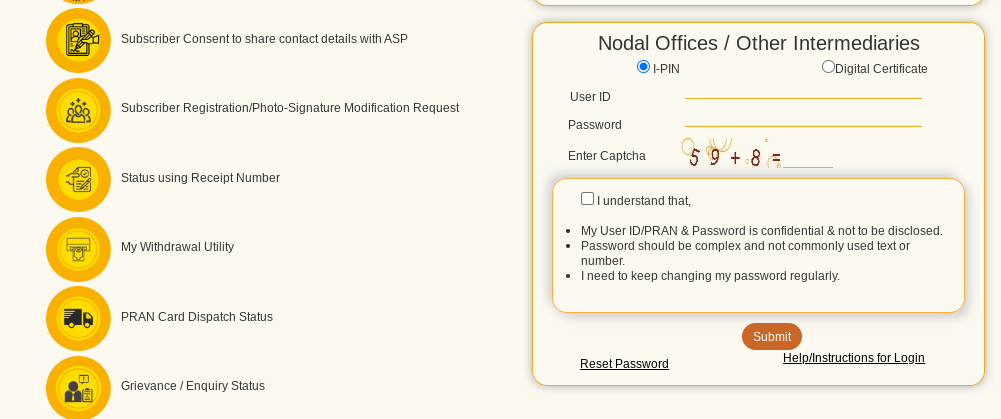Screen dimensions: 1001x419
Task: Open the Grievance / Enquiry Status icon
Action: click(x=78, y=387)
